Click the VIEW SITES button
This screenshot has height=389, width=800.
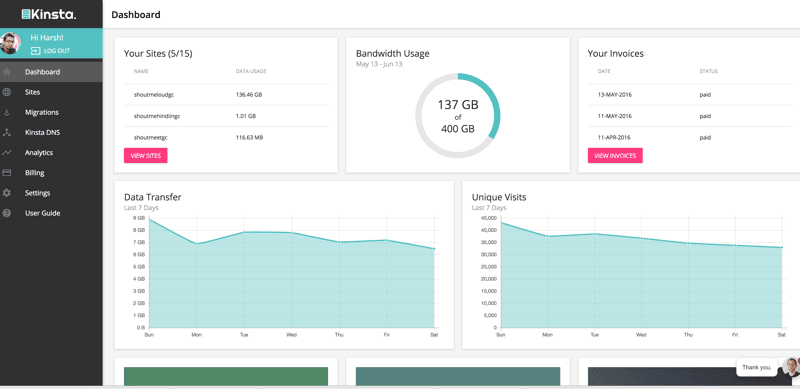pyautogui.click(x=145, y=156)
